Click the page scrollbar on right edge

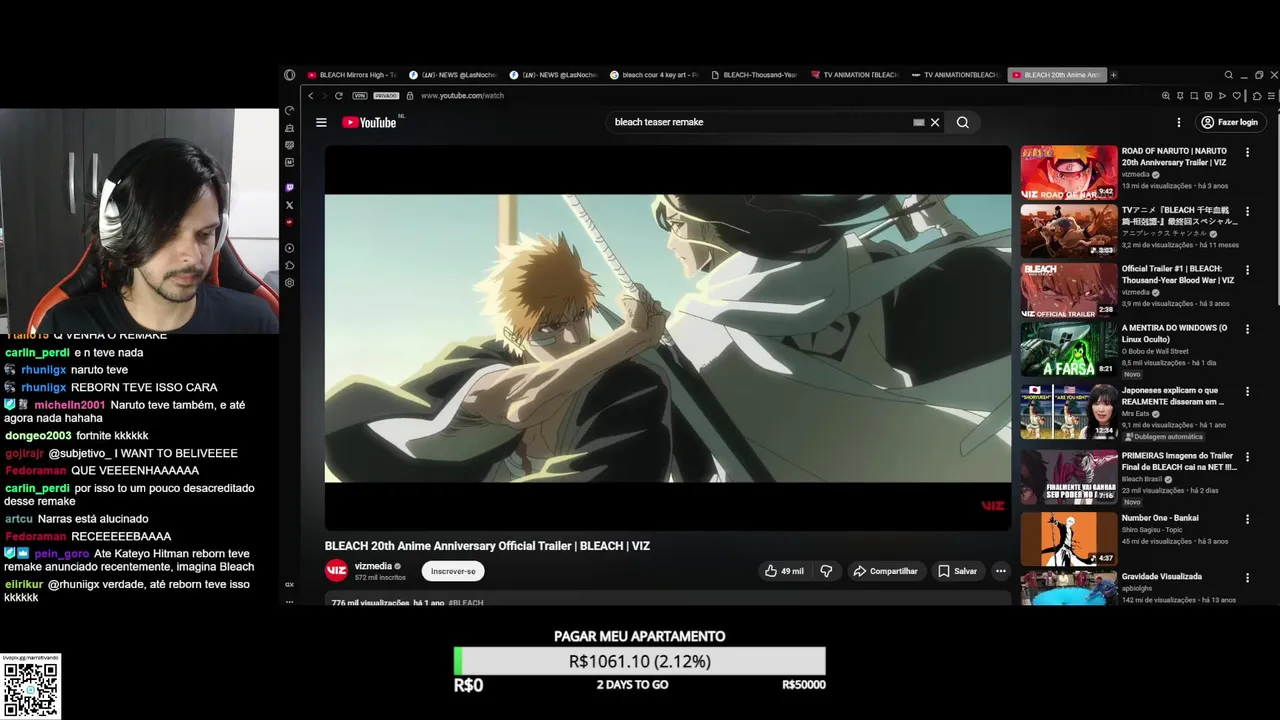1276,210
